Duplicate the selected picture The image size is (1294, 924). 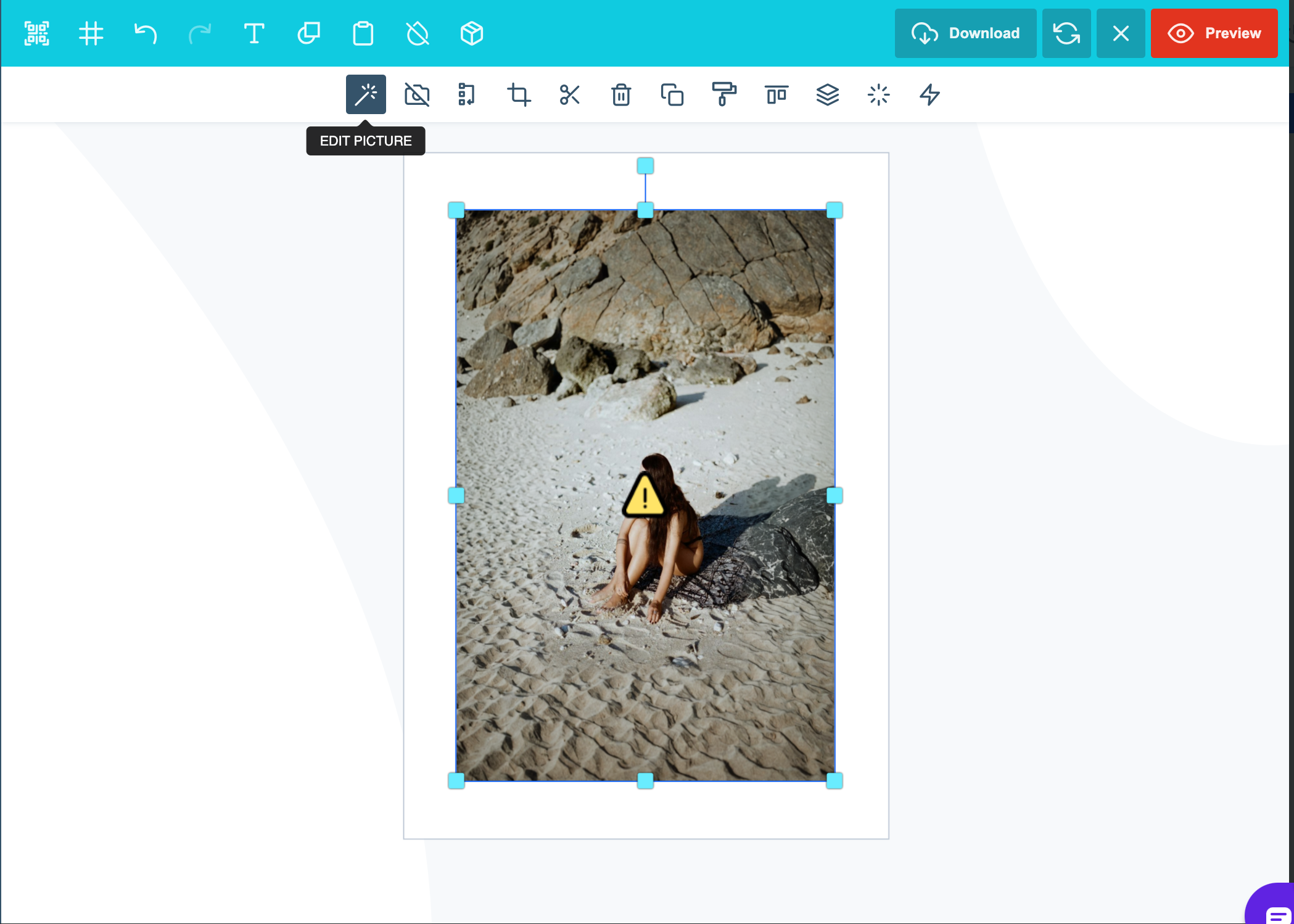click(x=672, y=94)
